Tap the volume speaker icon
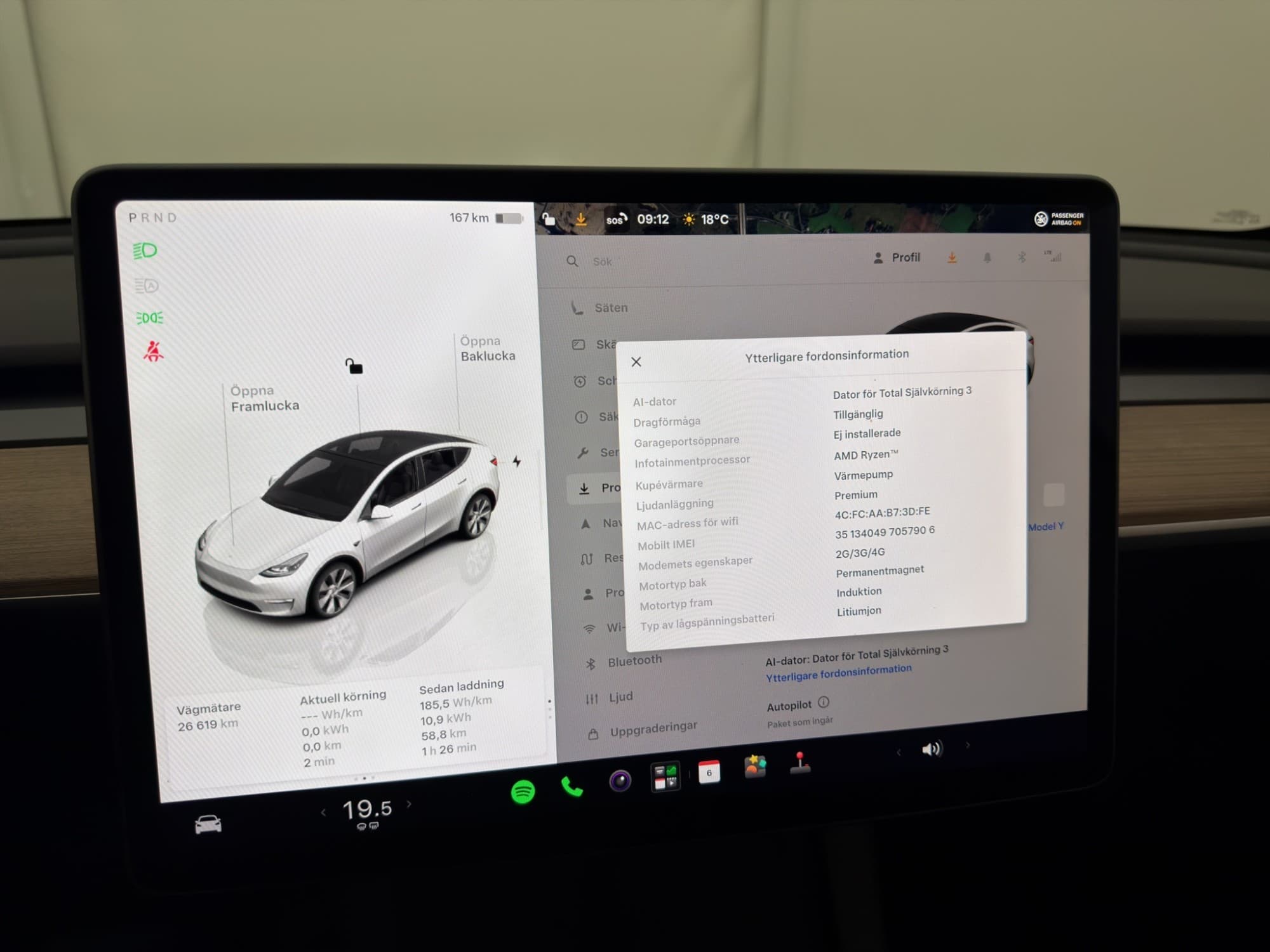1270x952 pixels. (x=932, y=750)
